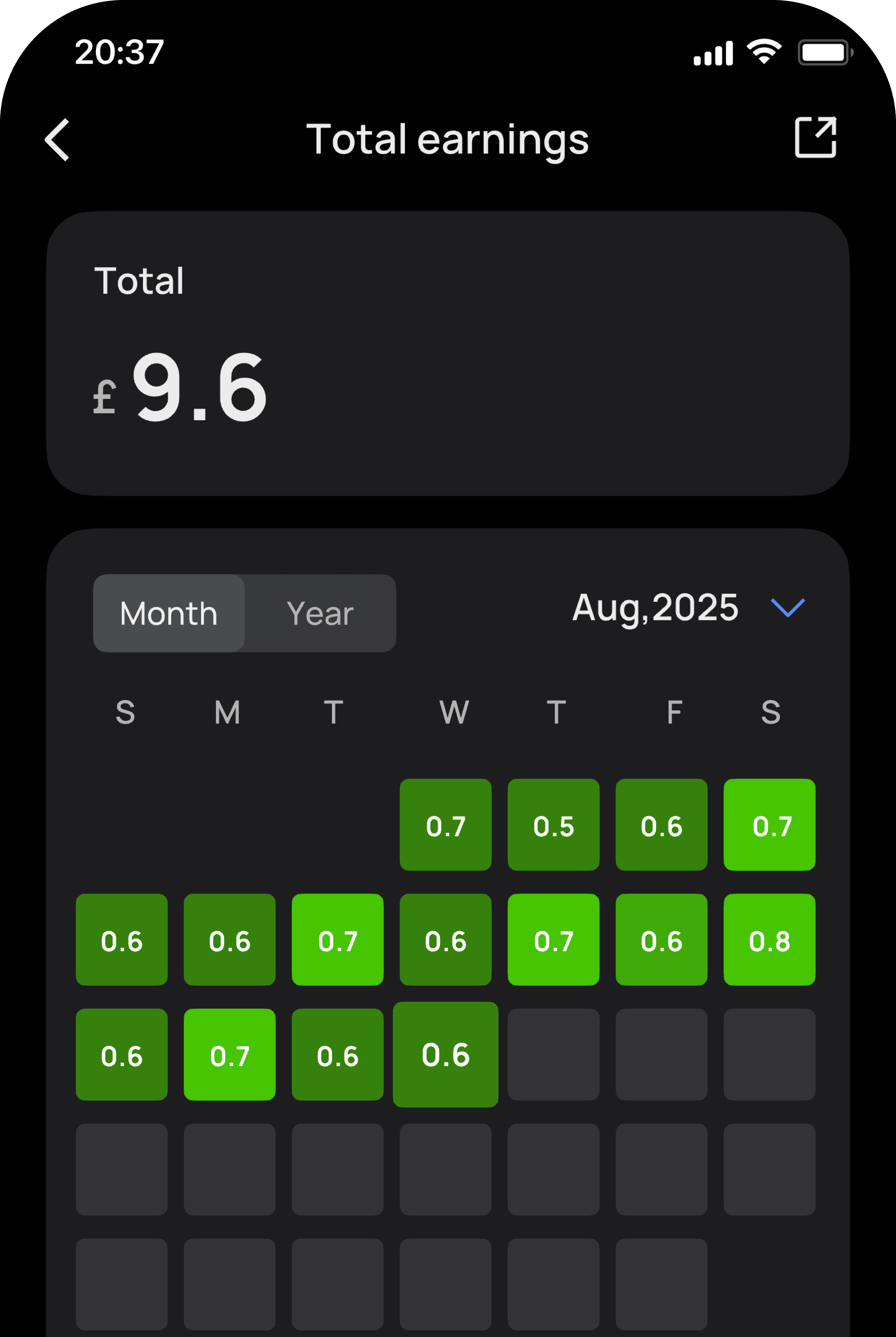Tap the back arrow icon

click(x=58, y=140)
